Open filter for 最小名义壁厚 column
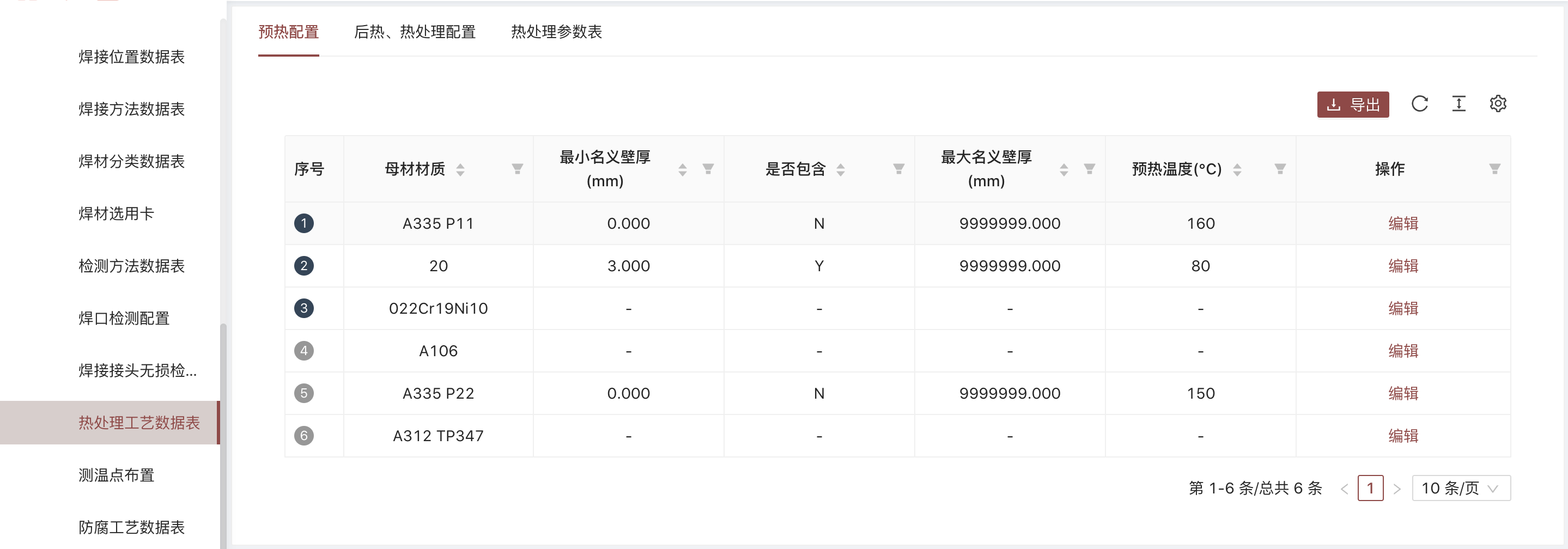The height and width of the screenshot is (549, 1568). [x=708, y=169]
